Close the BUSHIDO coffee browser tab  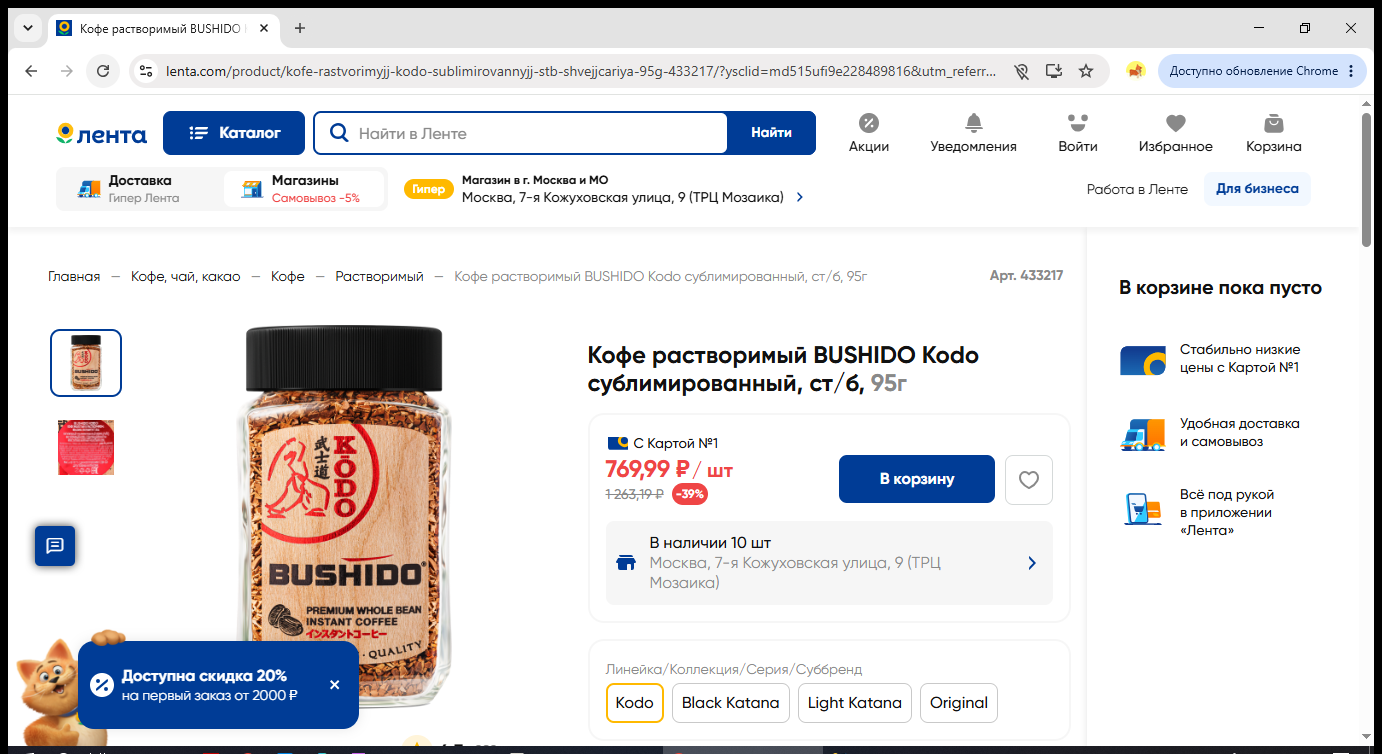(x=264, y=28)
